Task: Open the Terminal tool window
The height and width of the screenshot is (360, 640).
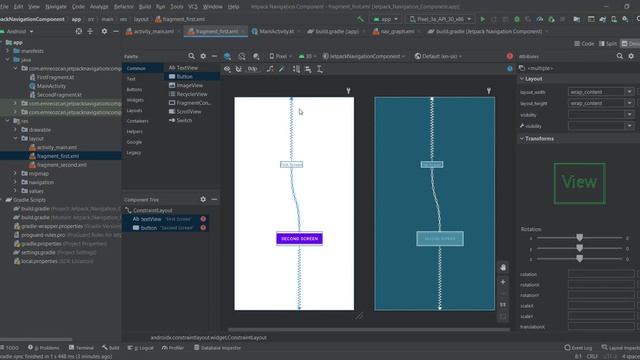Action: coord(81,348)
